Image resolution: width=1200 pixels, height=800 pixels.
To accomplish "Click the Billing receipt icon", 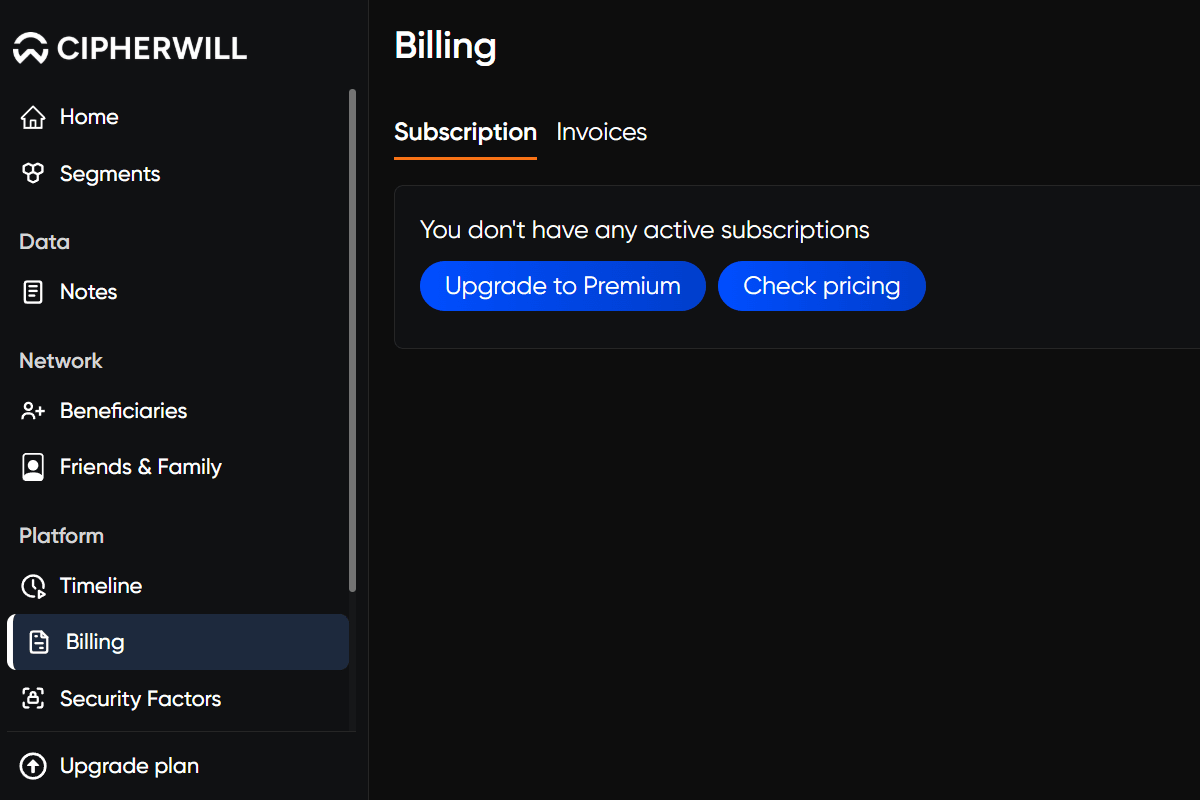I will pos(39,642).
